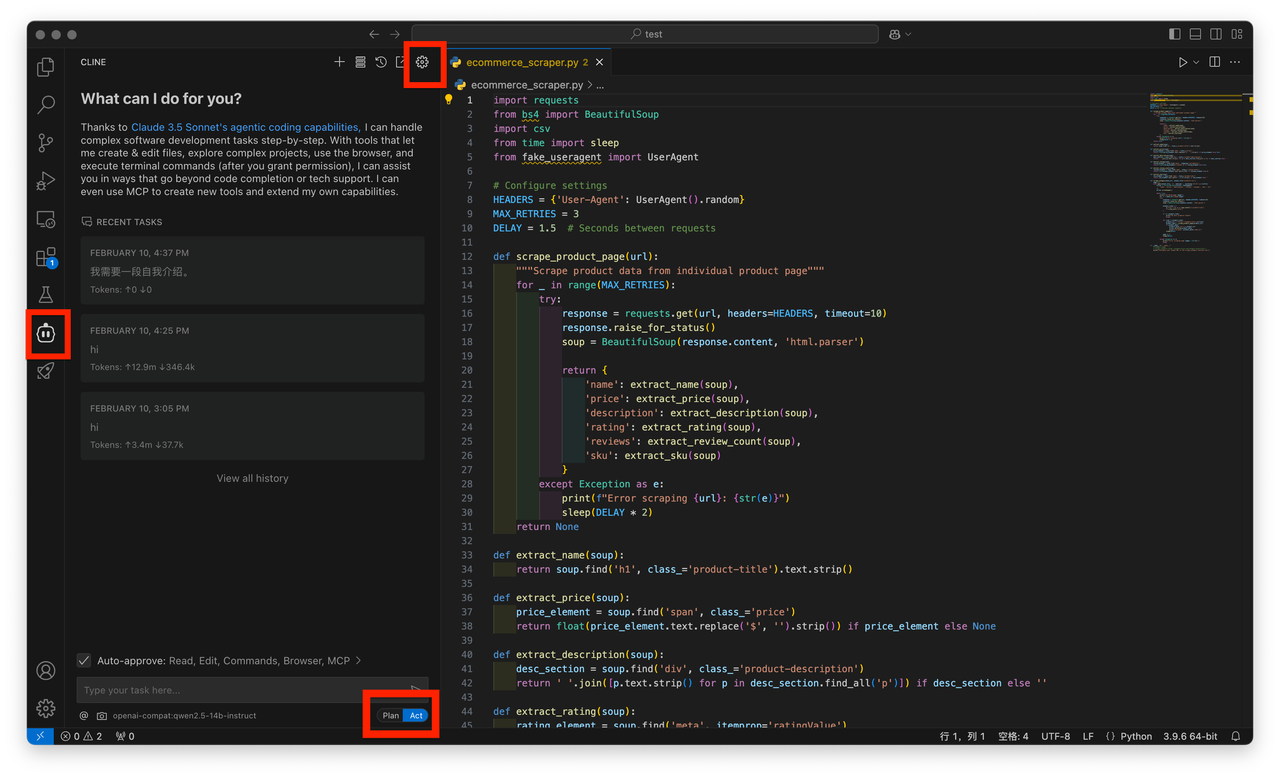This screenshot has width=1280, height=778.
Task: Click the test command center search box
Action: (x=645, y=34)
